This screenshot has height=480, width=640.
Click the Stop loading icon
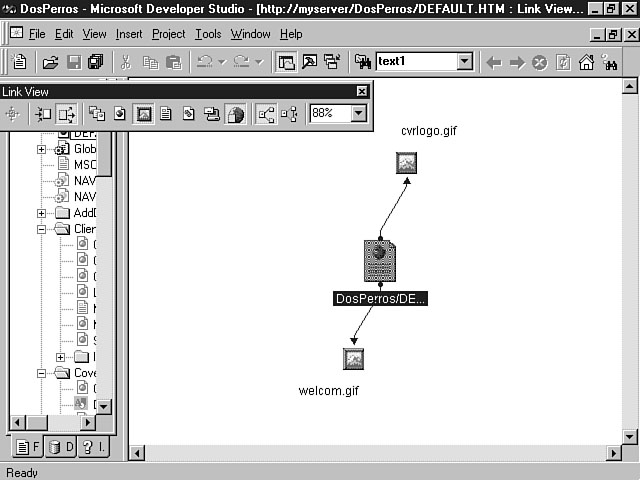click(540, 62)
